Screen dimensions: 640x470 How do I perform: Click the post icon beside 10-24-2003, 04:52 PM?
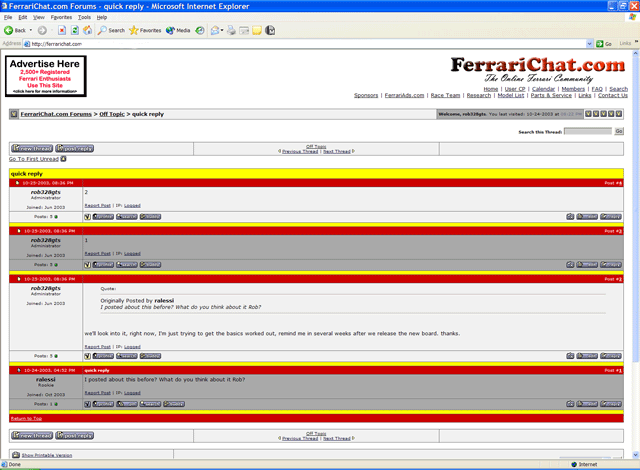19,370
